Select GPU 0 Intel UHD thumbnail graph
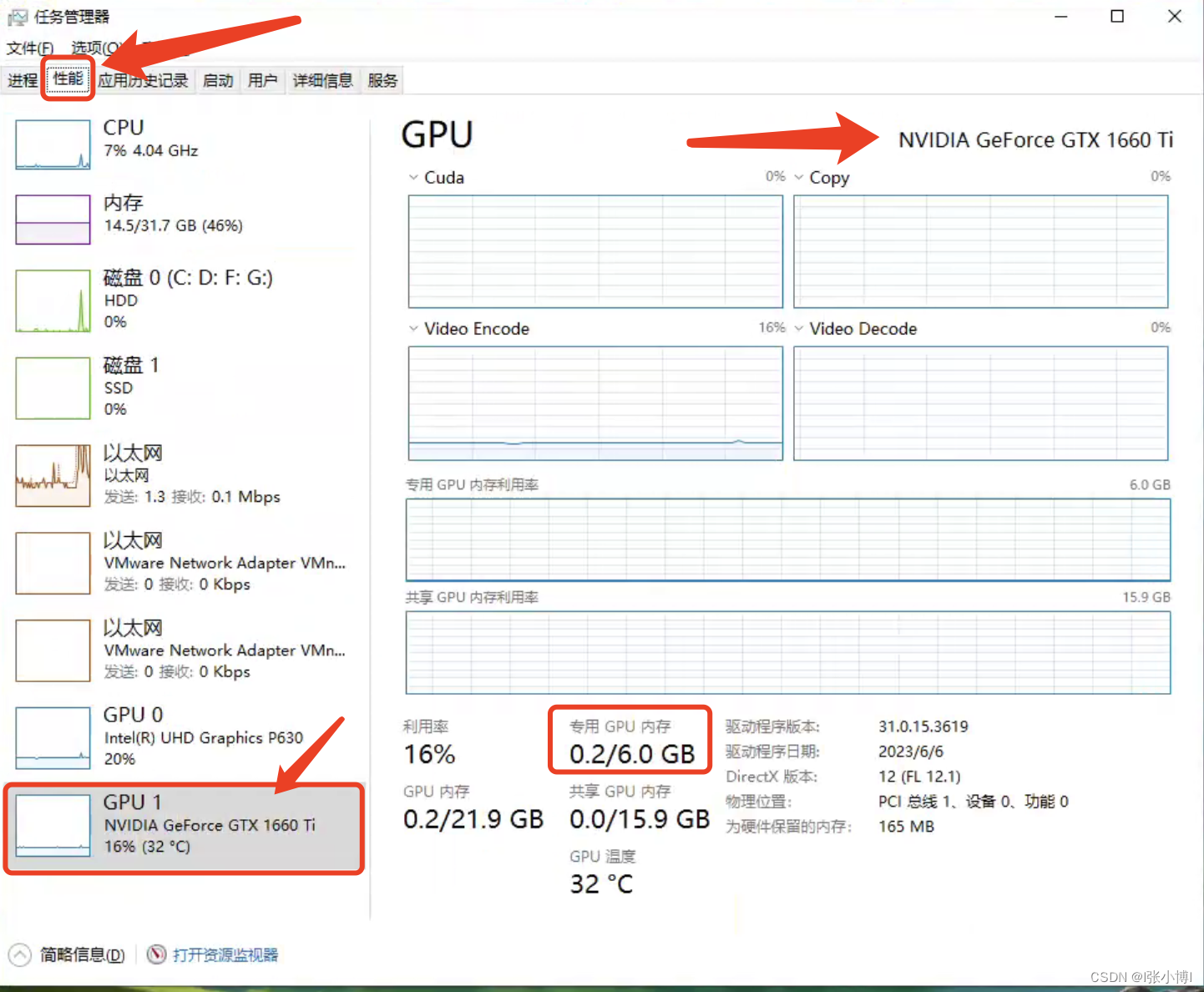 [53, 738]
